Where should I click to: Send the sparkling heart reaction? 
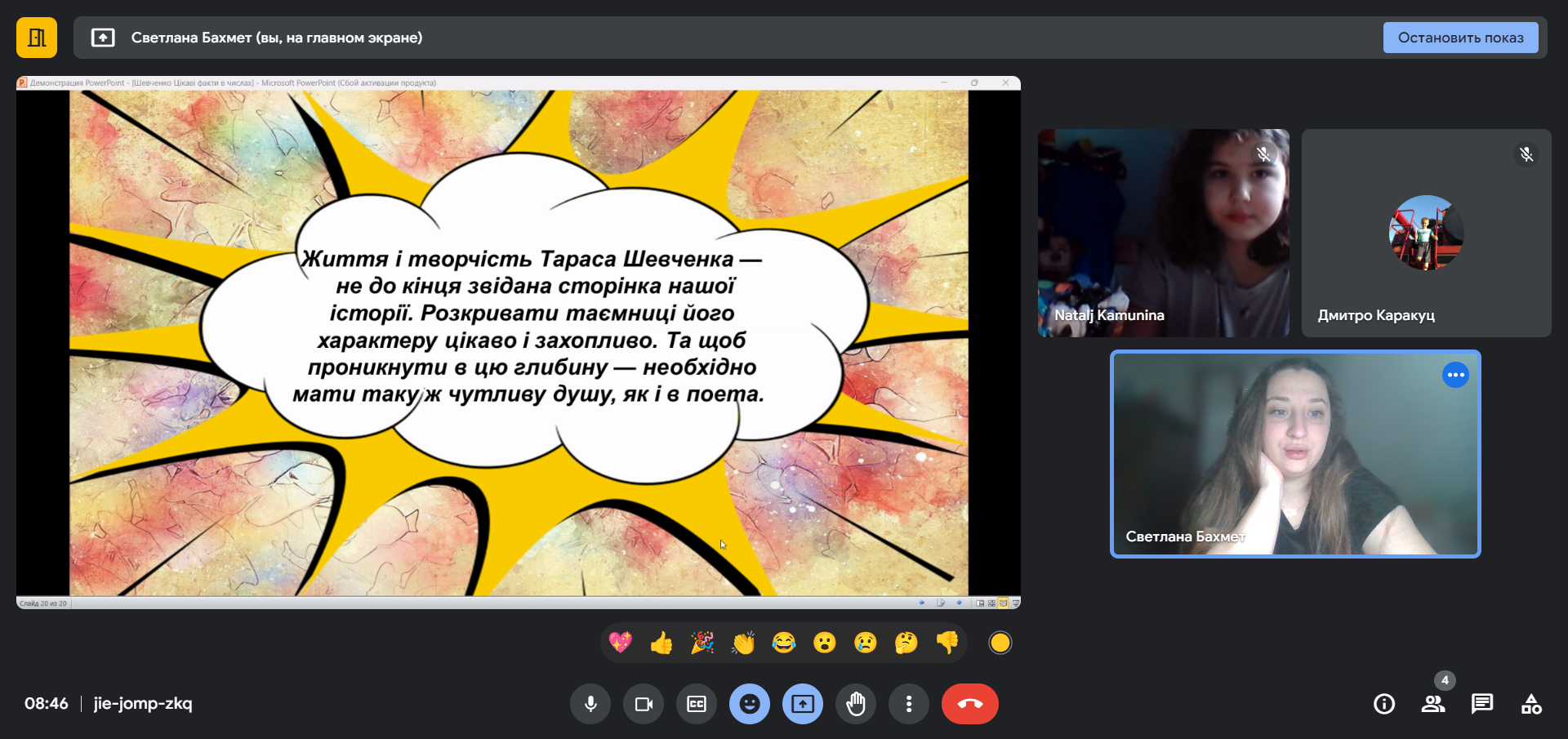[x=621, y=643]
